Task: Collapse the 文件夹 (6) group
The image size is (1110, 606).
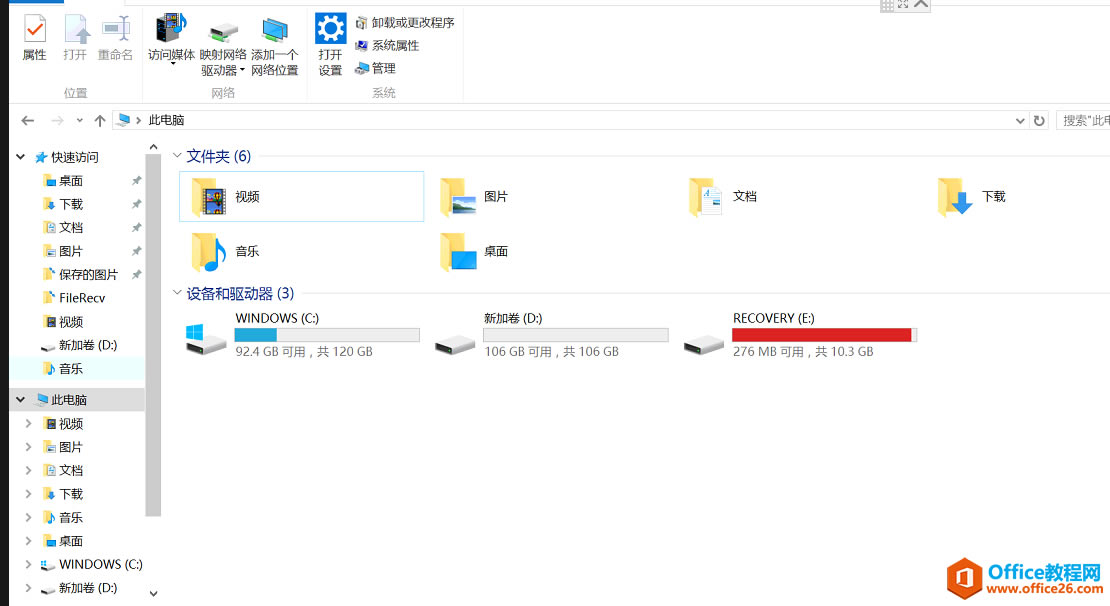Action: 177,155
